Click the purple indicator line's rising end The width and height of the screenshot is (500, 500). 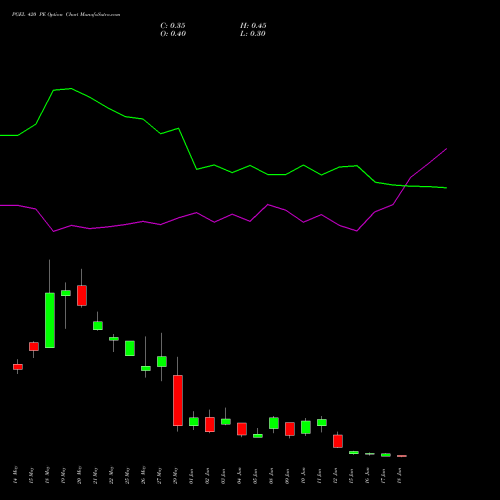(446, 149)
